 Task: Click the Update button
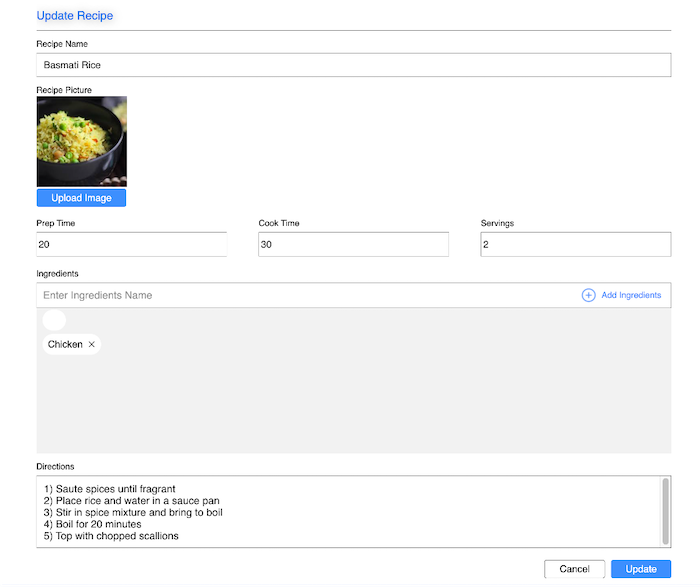point(641,569)
